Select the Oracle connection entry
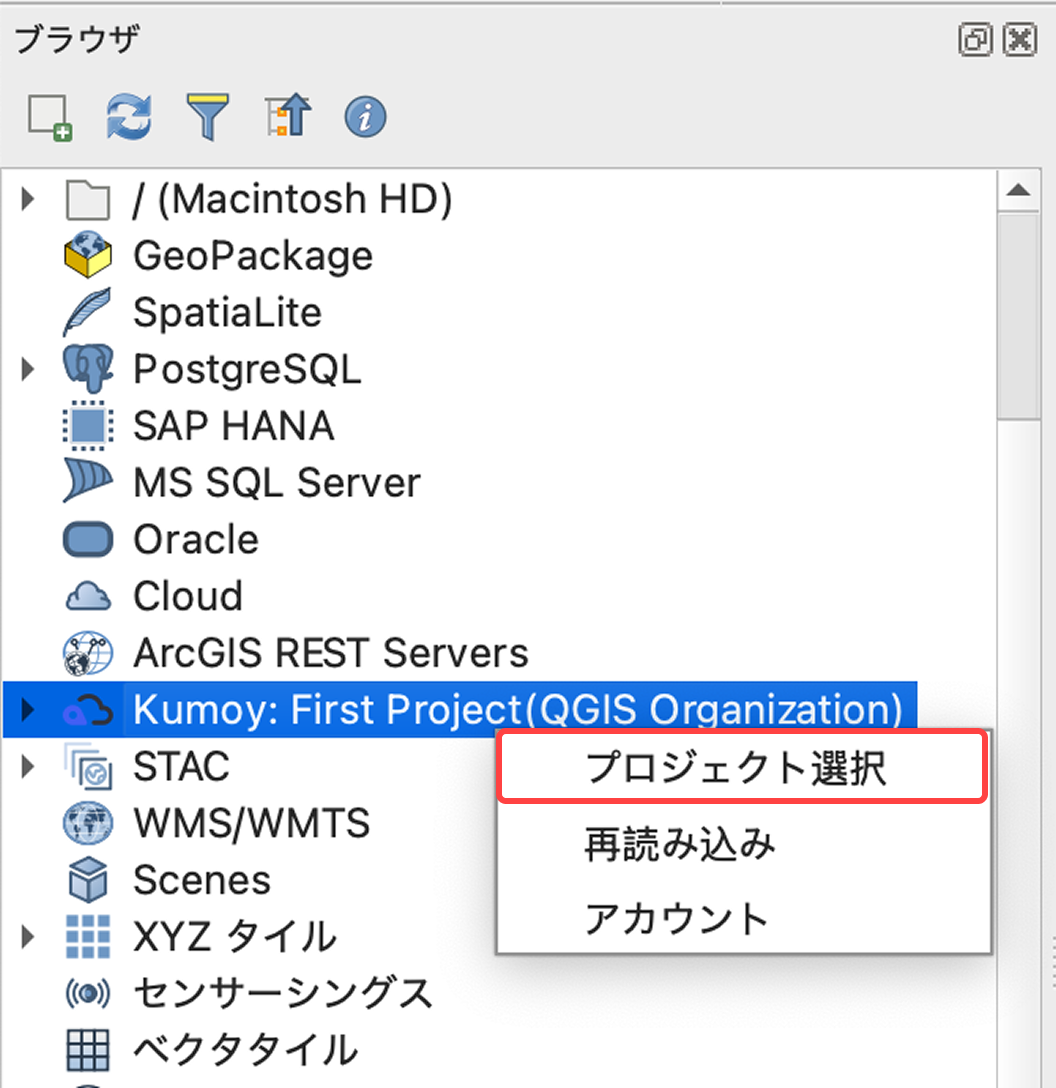Screen dimensions: 1056x1088 tap(196, 539)
